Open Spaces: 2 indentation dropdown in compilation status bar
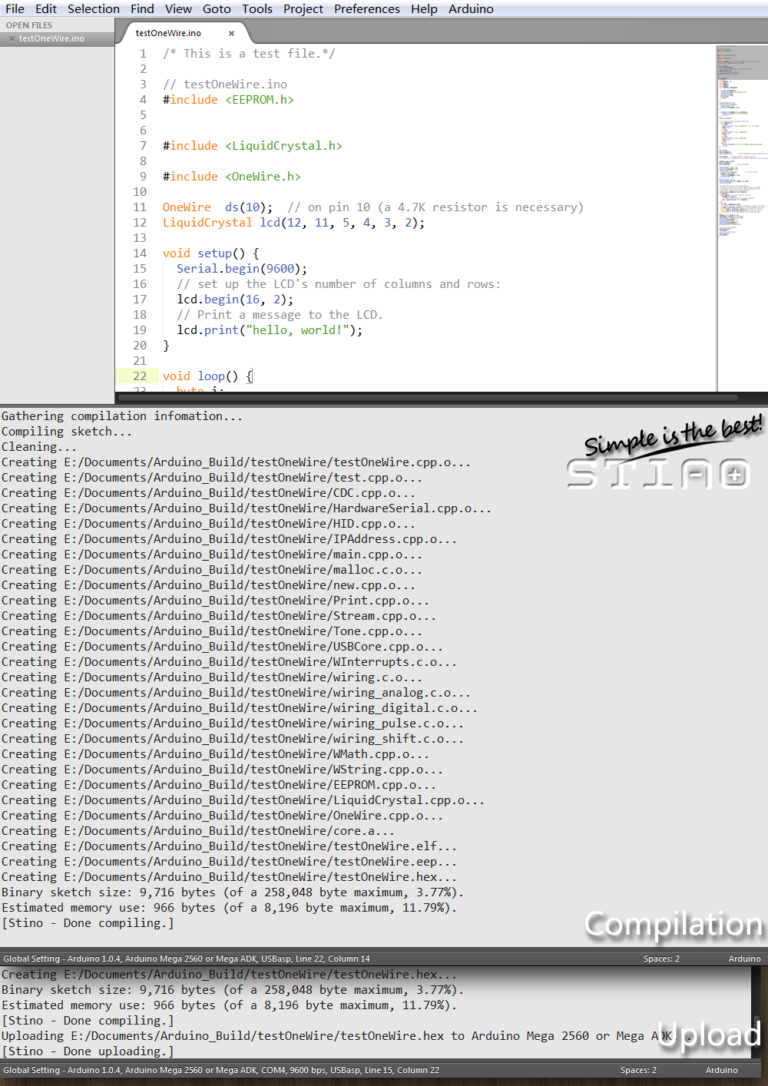 (662, 959)
